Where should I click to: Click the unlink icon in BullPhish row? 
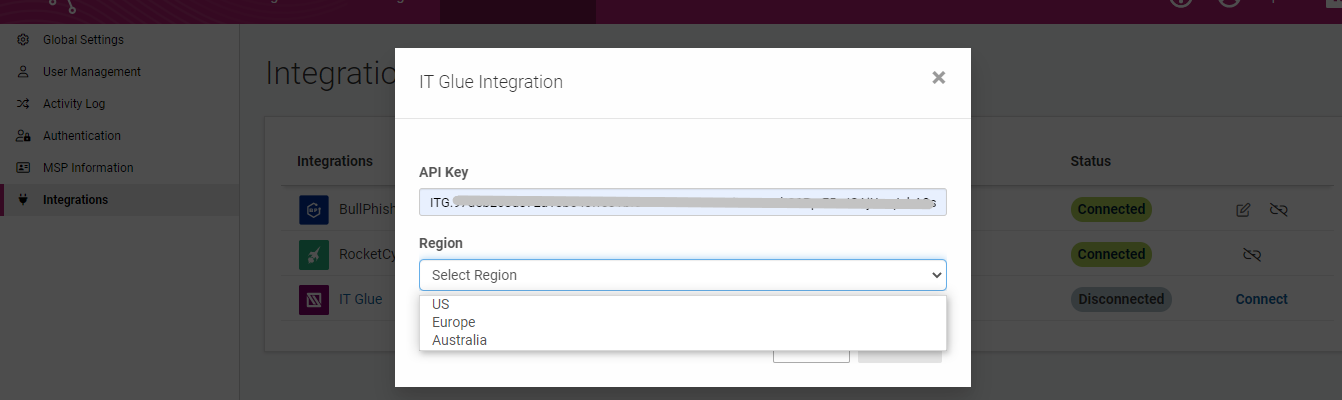click(x=1278, y=210)
